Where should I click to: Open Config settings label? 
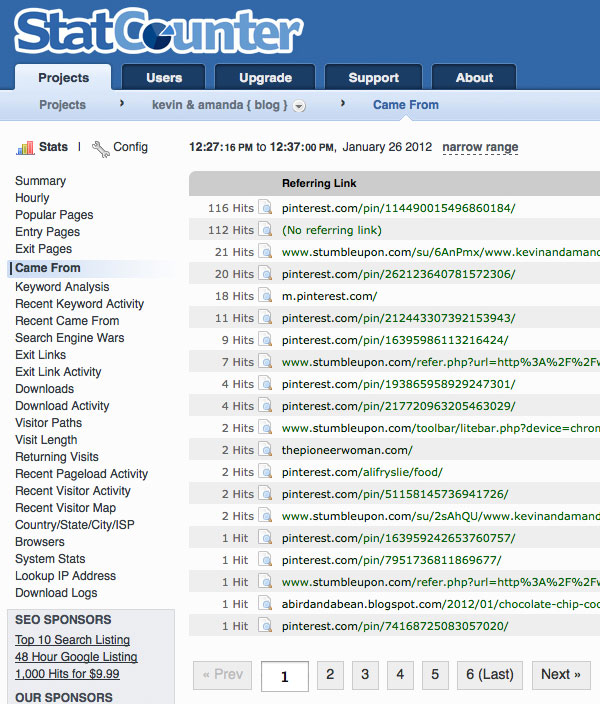coord(130,147)
